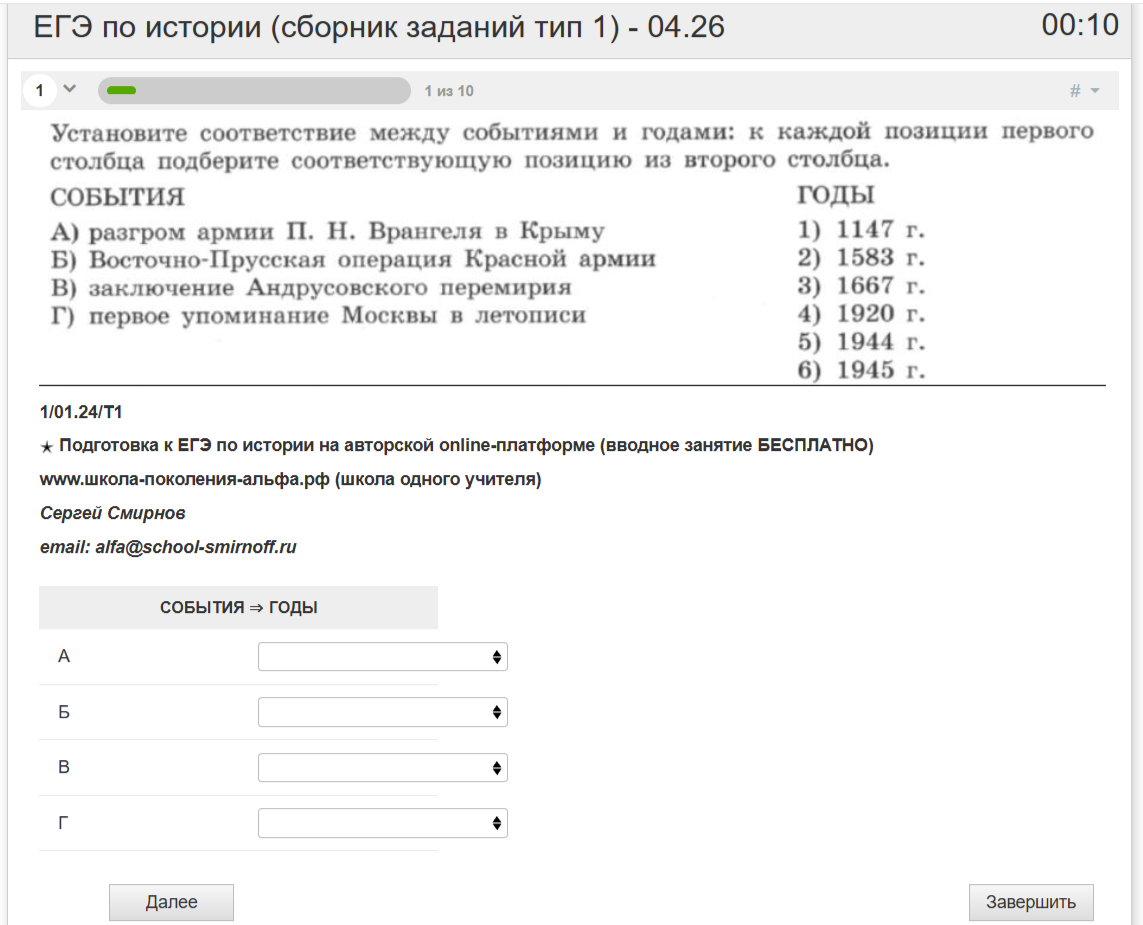Click the test title ЕГЭ по истории
This screenshot has width=1143, height=925.
(379, 28)
